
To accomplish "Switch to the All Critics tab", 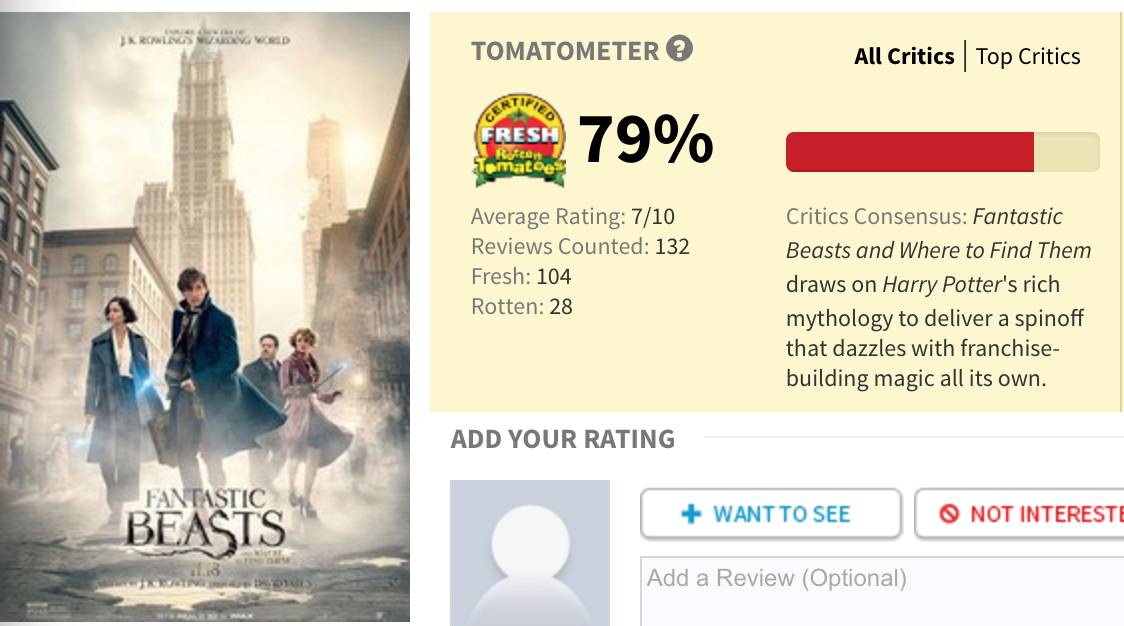I will click(904, 56).
